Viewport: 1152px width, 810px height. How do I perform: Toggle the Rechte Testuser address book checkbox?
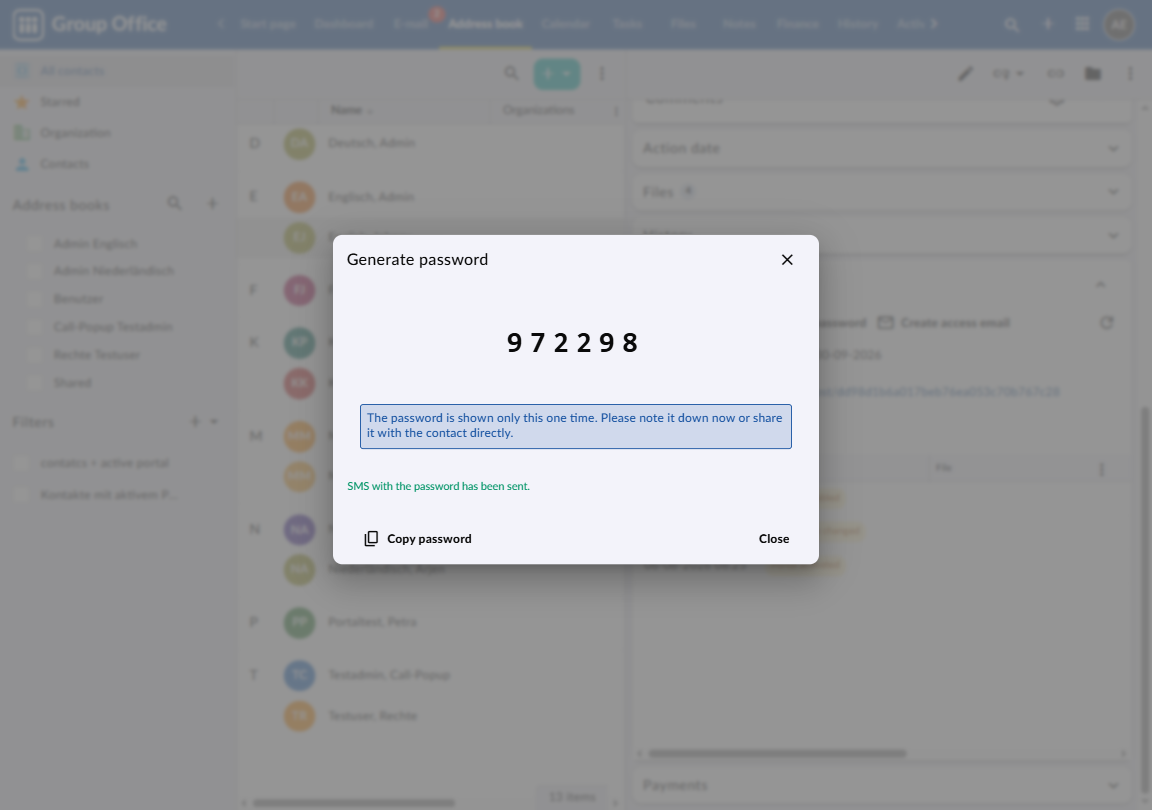35,355
